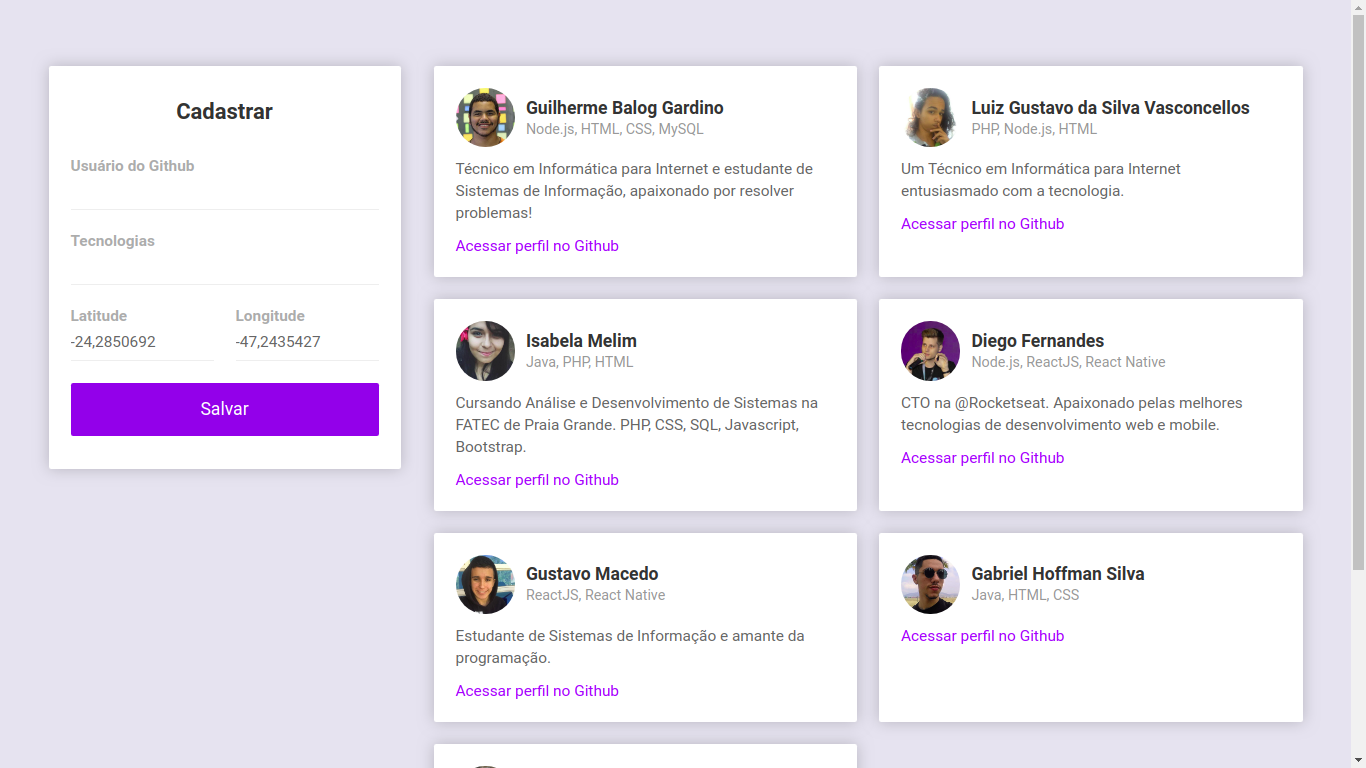
Task: Click Guilherme's bio about Sistemas de Informação
Action: click(634, 191)
